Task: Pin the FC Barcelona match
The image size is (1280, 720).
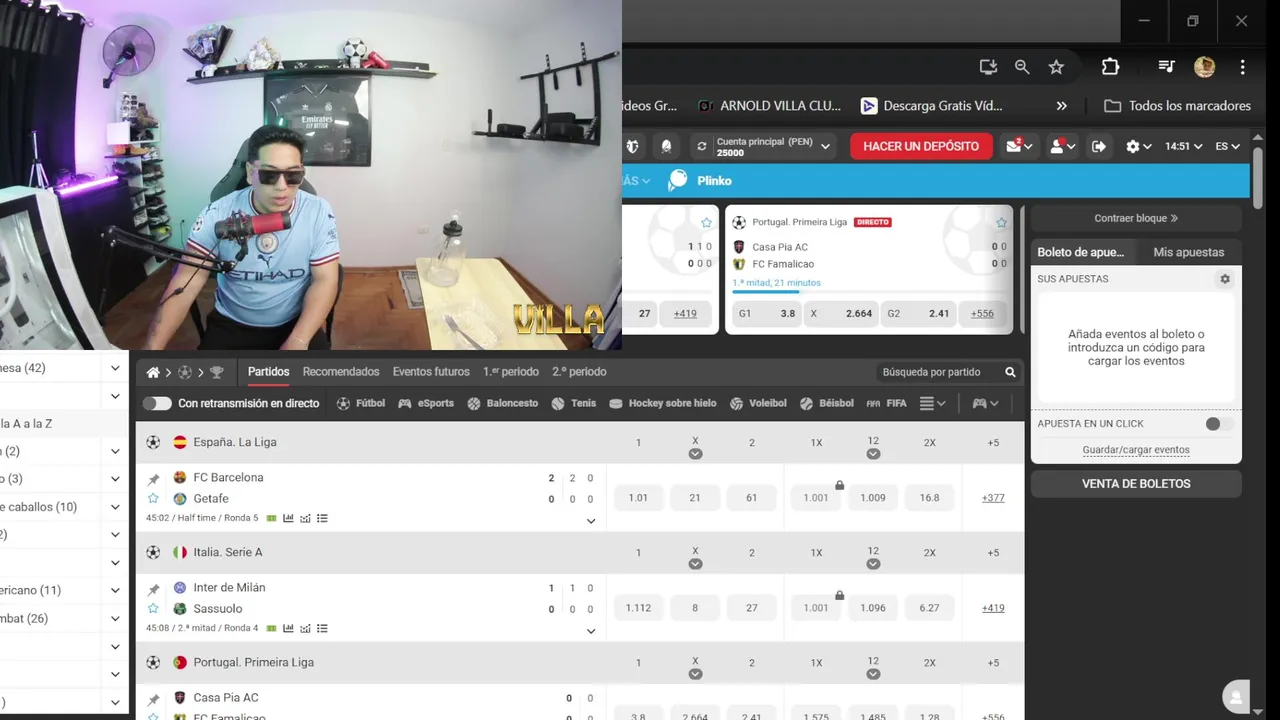Action: [x=153, y=479]
